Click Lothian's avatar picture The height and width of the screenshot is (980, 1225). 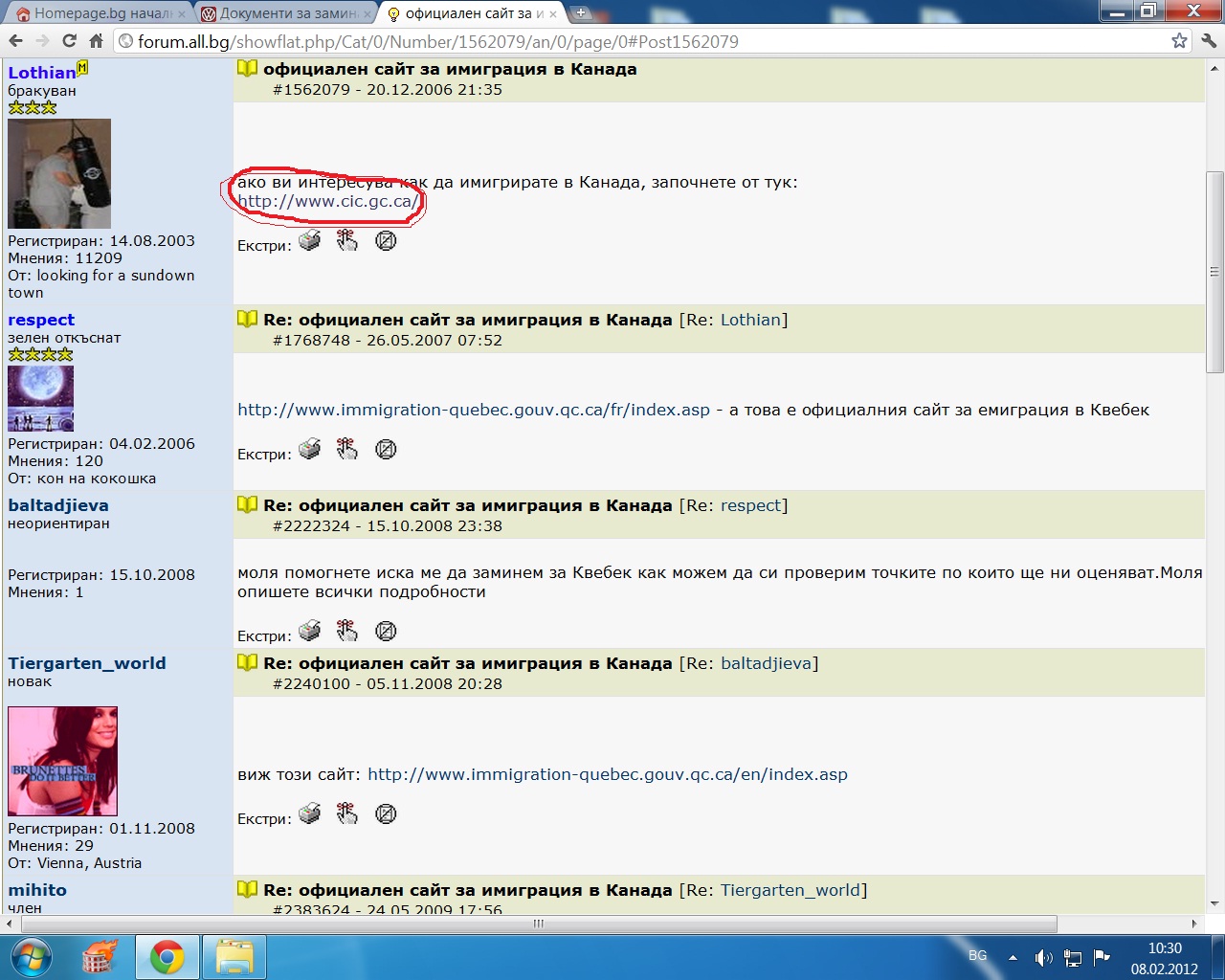click(59, 173)
